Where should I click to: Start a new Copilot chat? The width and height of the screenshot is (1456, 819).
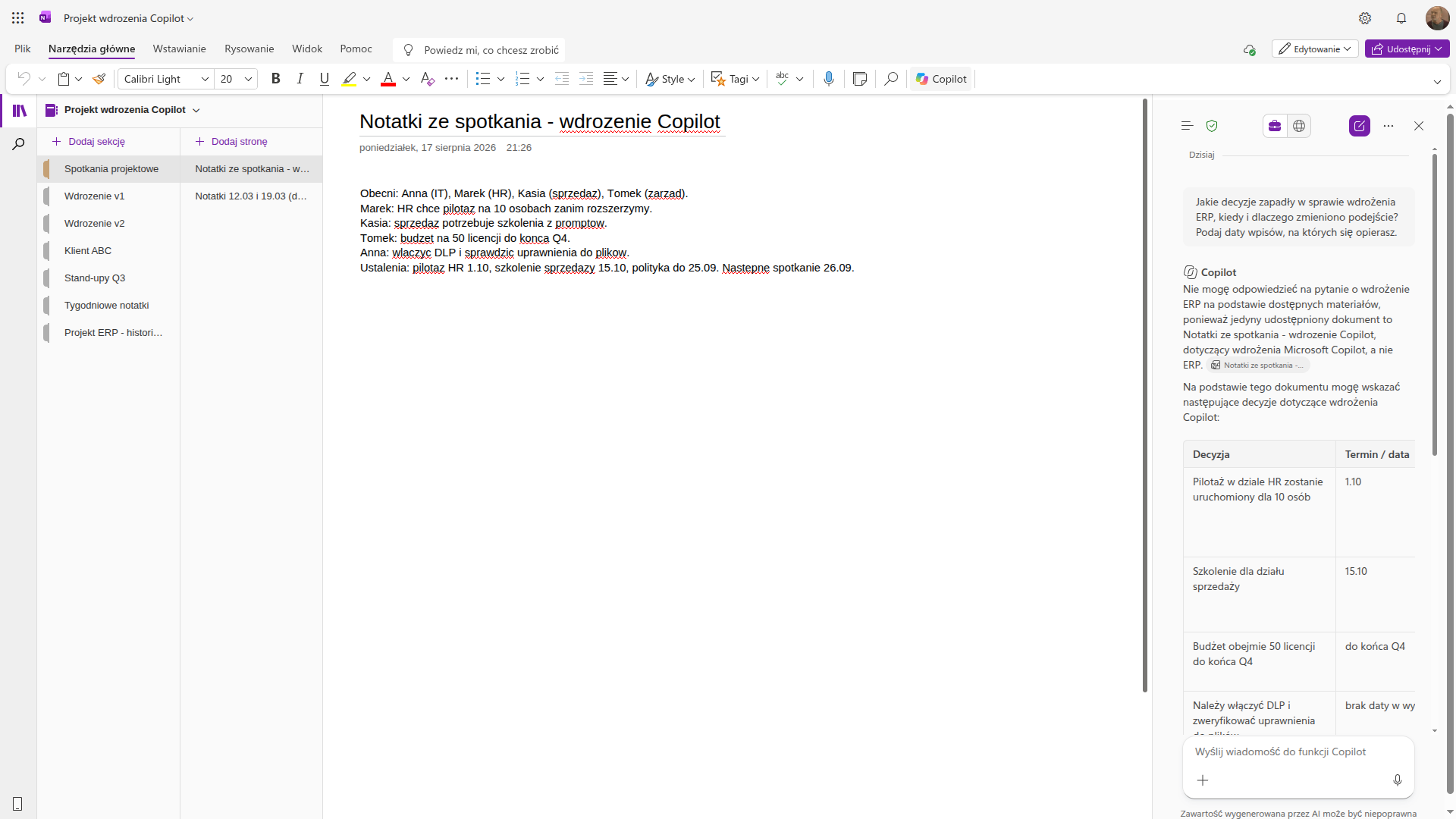1360,126
